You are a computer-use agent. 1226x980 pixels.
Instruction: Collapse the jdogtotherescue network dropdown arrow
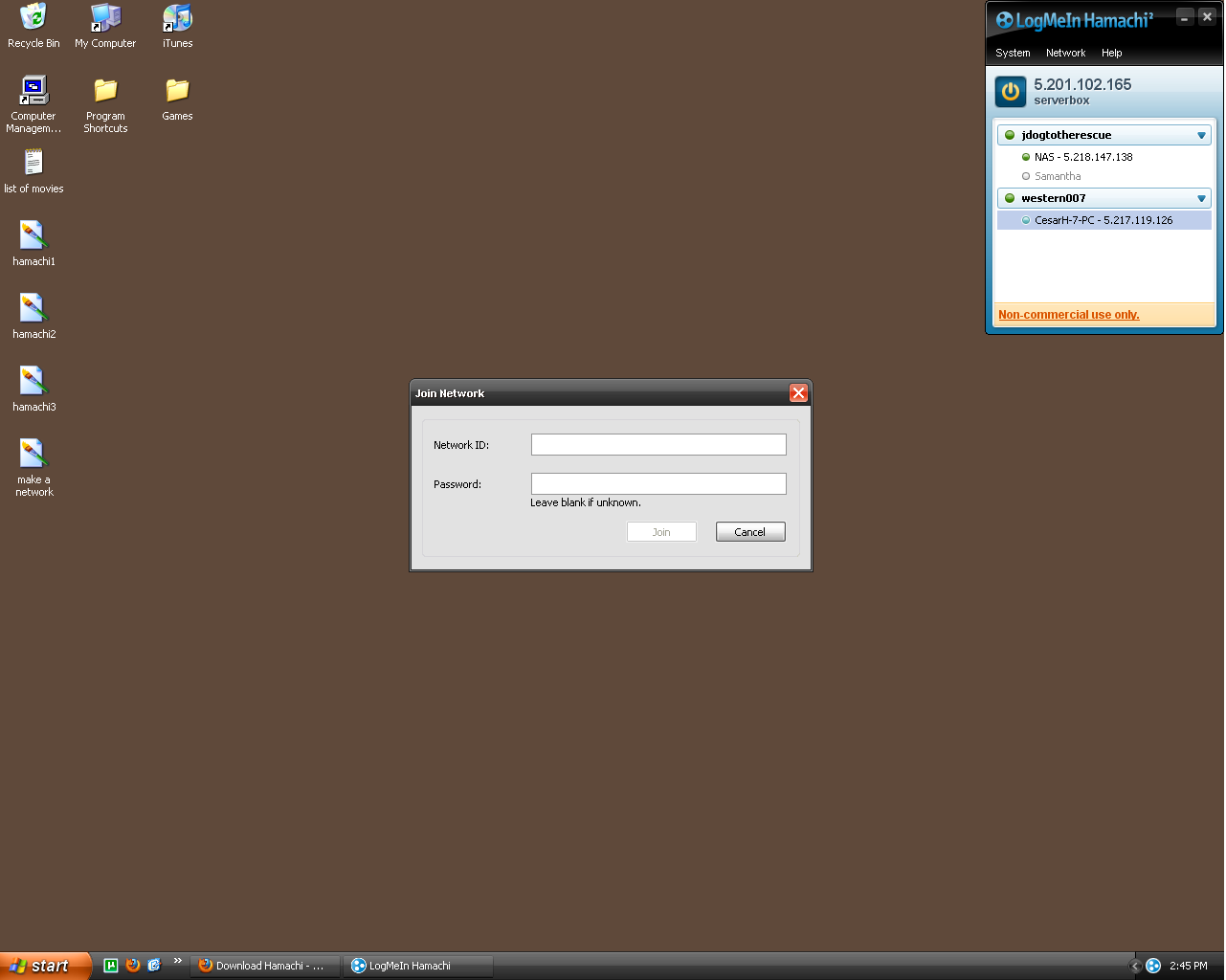(x=1201, y=136)
